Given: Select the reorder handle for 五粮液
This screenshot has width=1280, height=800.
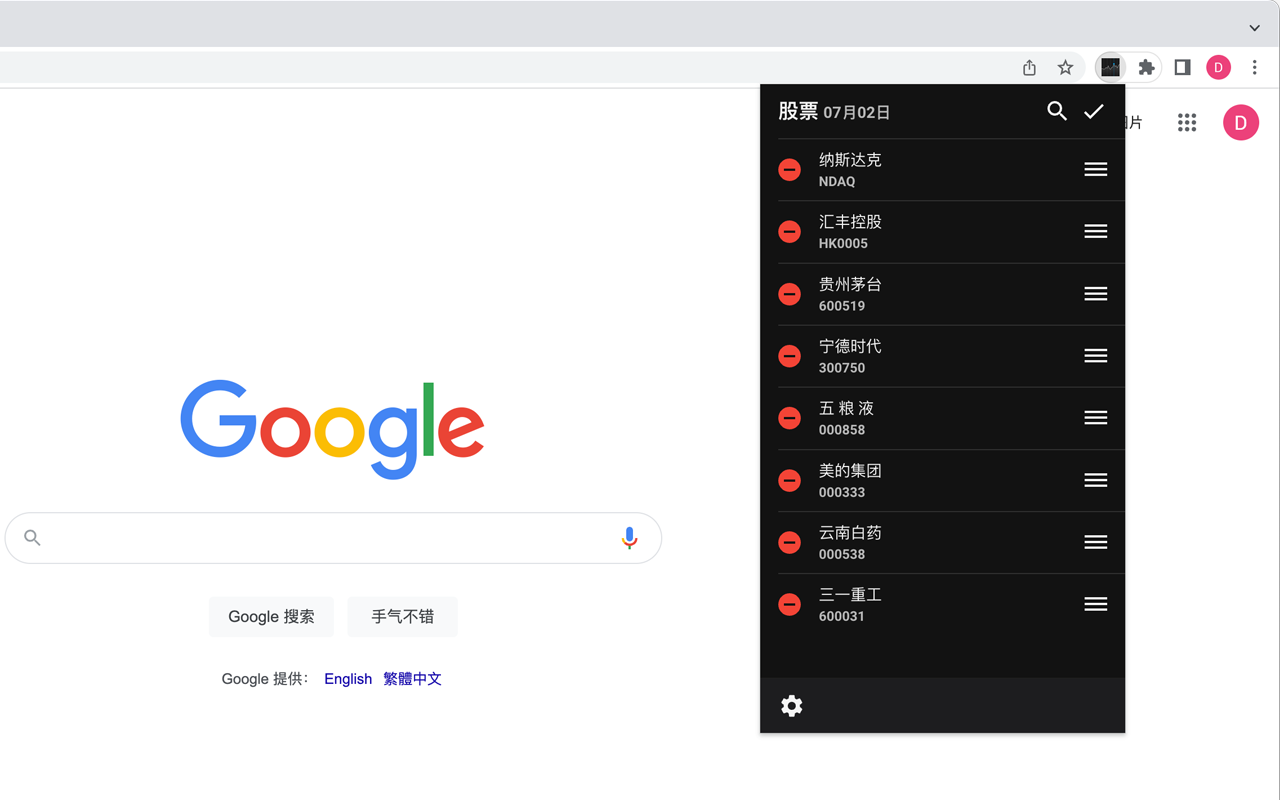Looking at the screenshot, I should tap(1096, 417).
